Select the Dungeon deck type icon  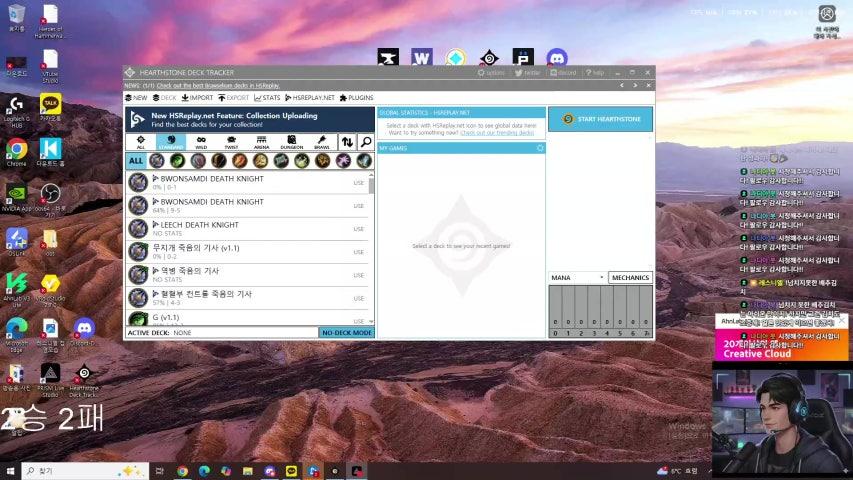click(x=291, y=142)
